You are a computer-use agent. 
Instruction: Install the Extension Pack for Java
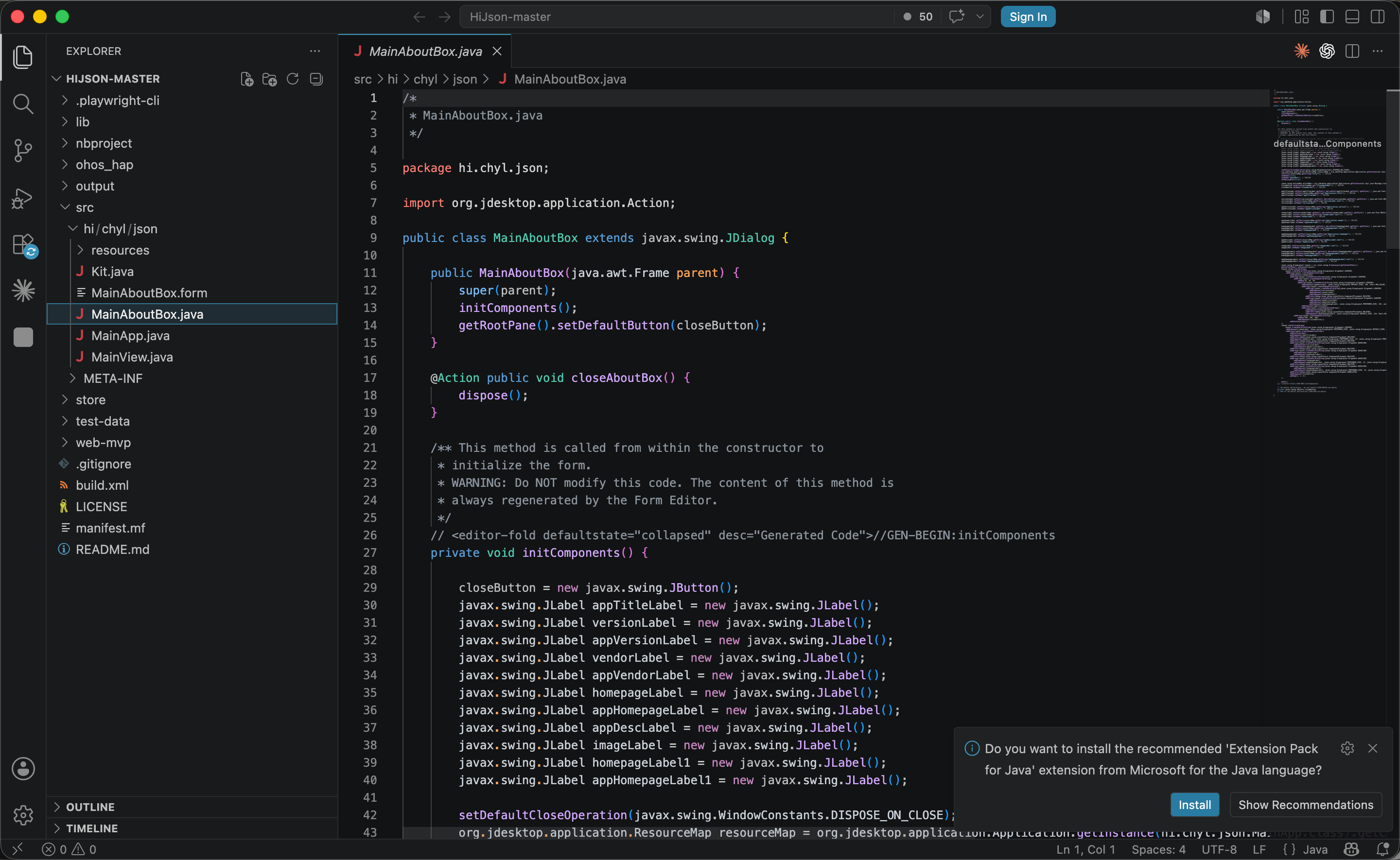1194,805
